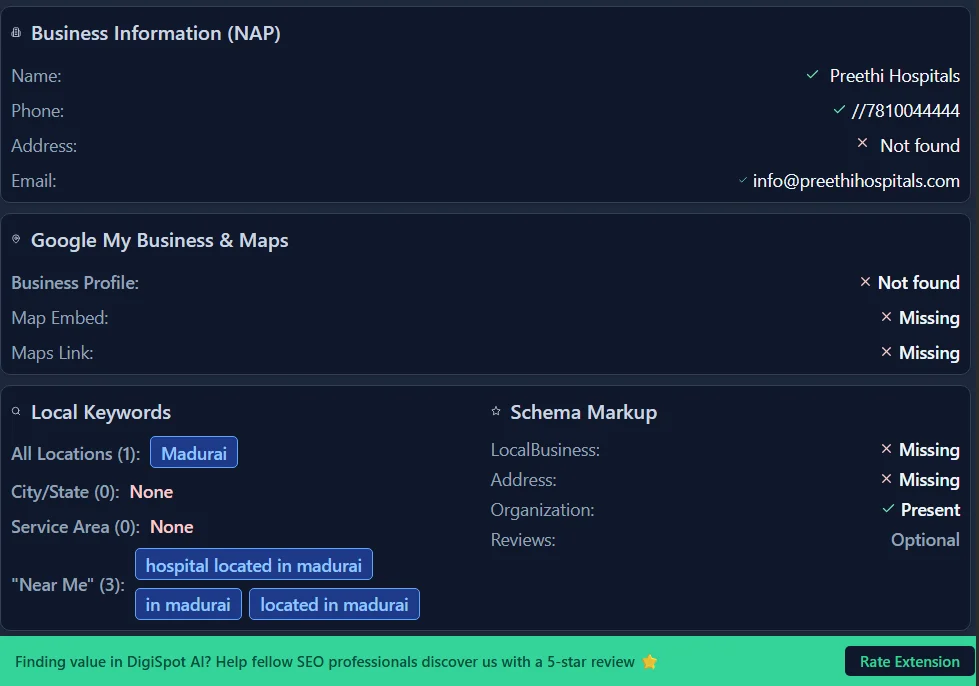Click the Rate Extension button
979x686 pixels.
tap(910, 661)
